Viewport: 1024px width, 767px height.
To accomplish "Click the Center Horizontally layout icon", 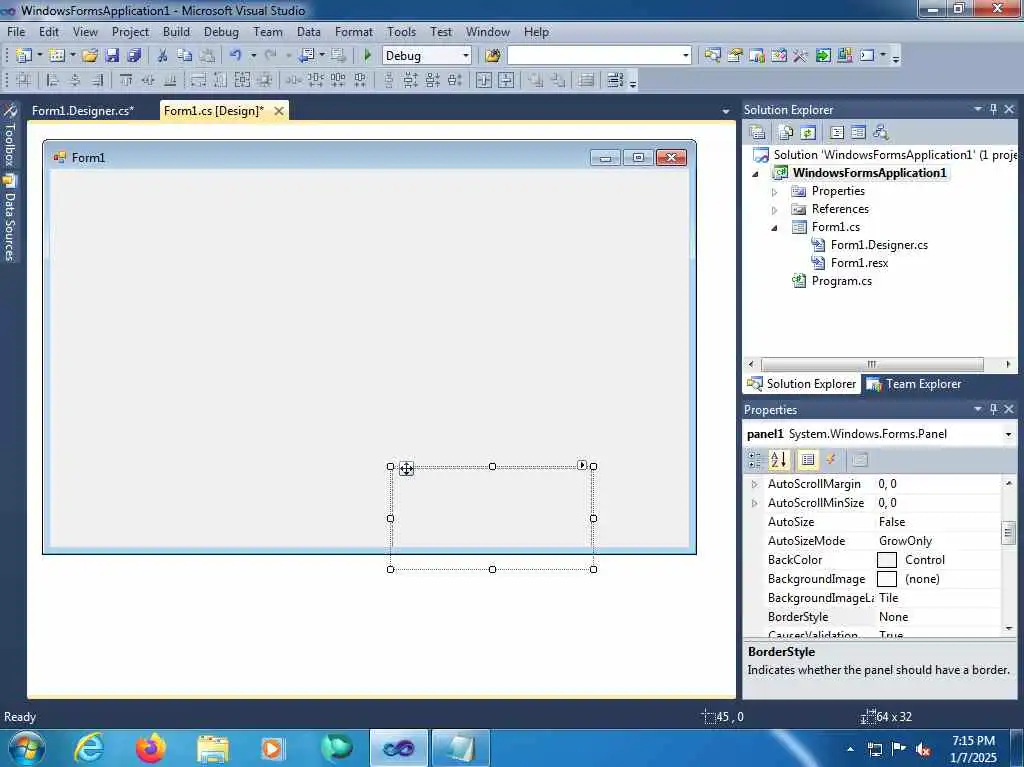I will 484,80.
